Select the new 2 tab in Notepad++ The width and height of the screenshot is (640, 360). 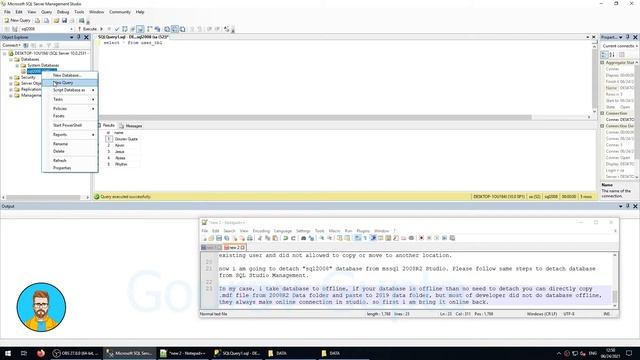[x=234, y=247]
